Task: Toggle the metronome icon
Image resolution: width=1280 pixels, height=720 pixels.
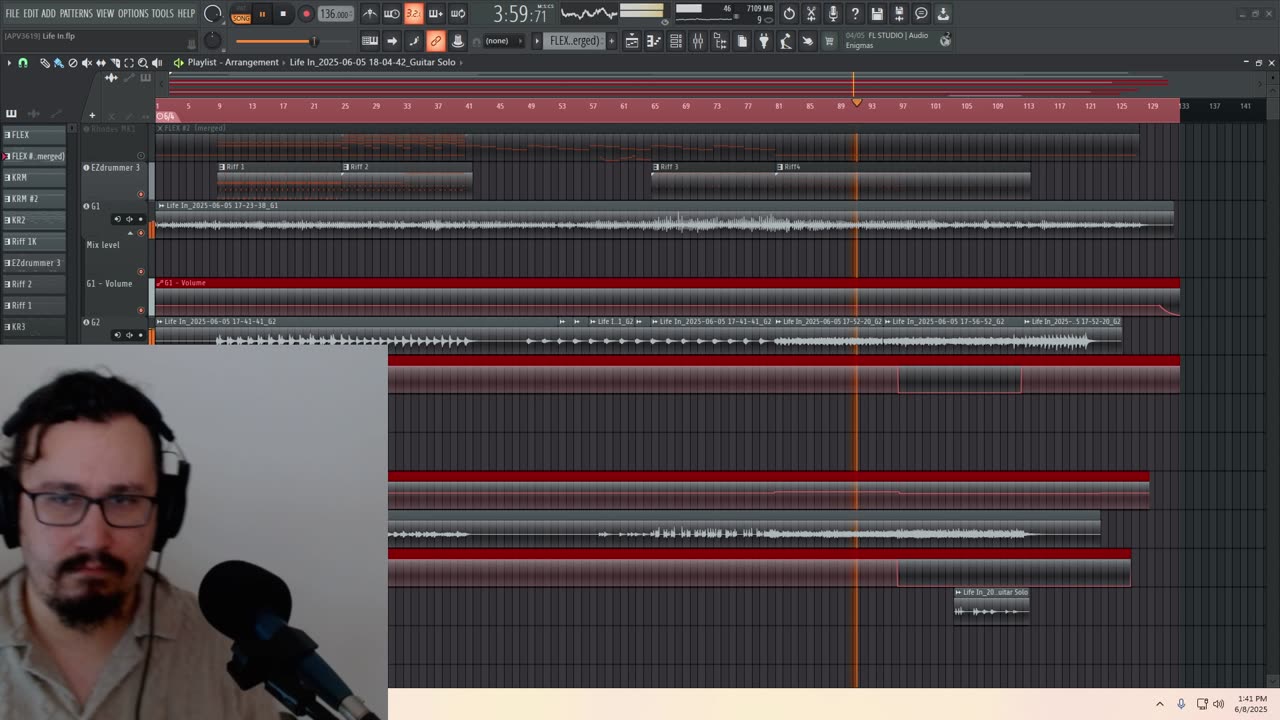Action: [369, 14]
